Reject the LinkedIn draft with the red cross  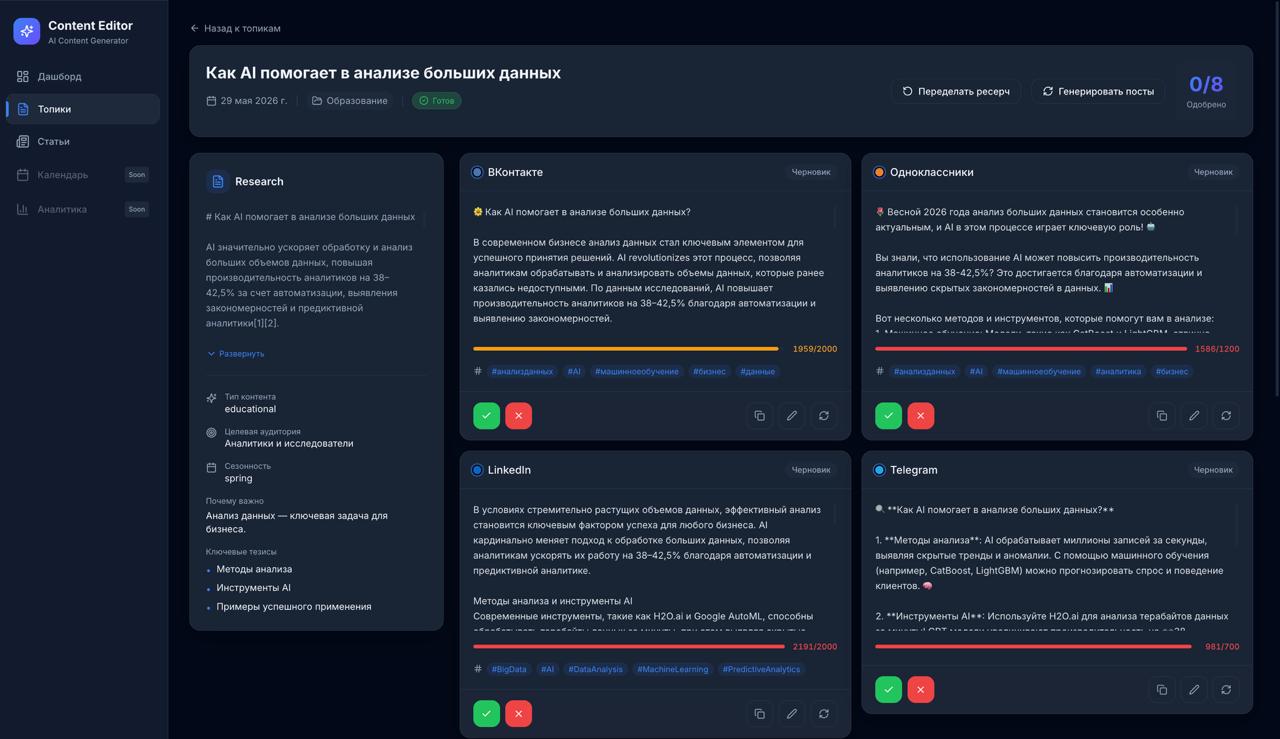518,713
